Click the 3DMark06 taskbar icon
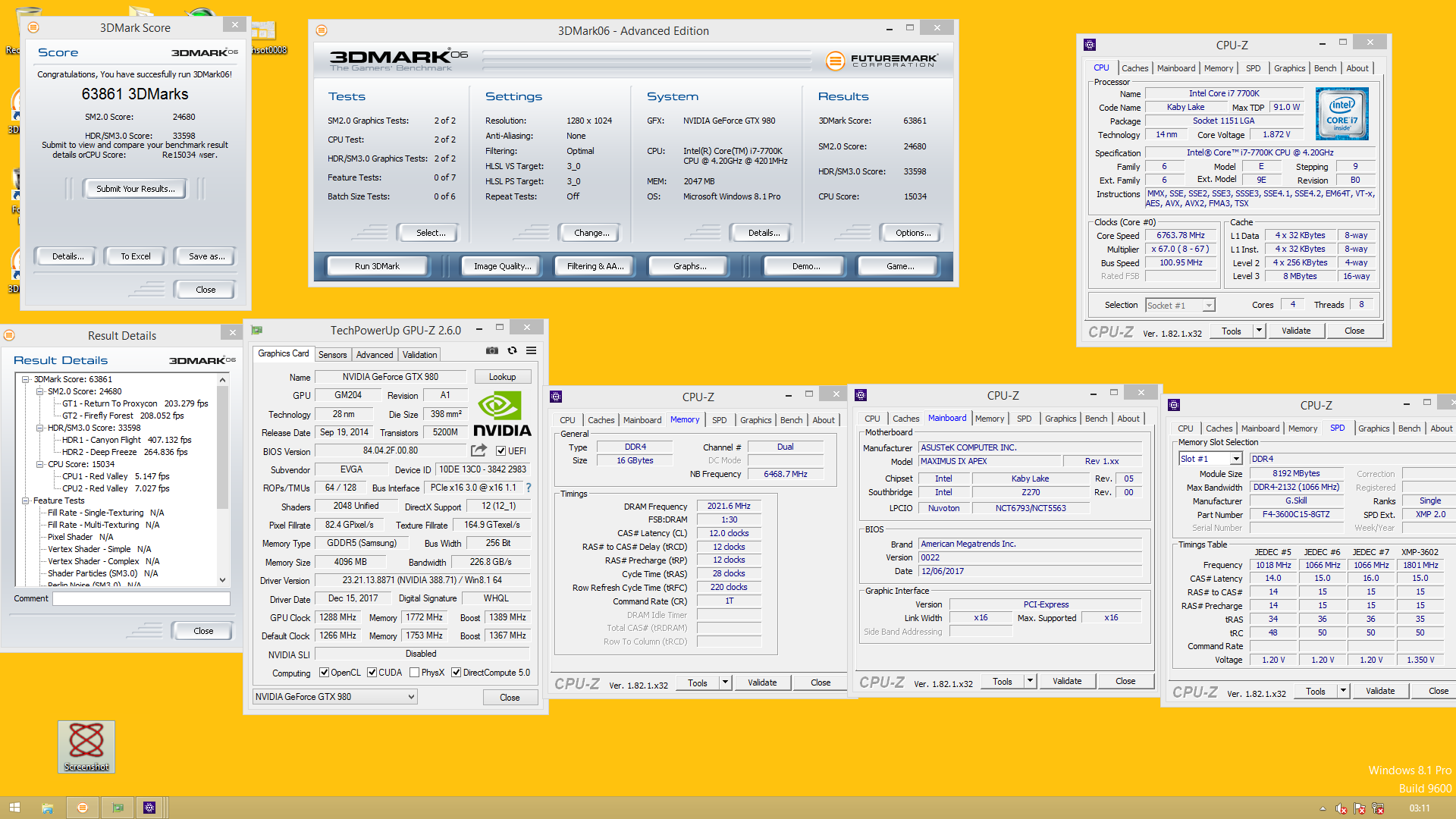The width and height of the screenshot is (1456, 819). [x=83, y=808]
